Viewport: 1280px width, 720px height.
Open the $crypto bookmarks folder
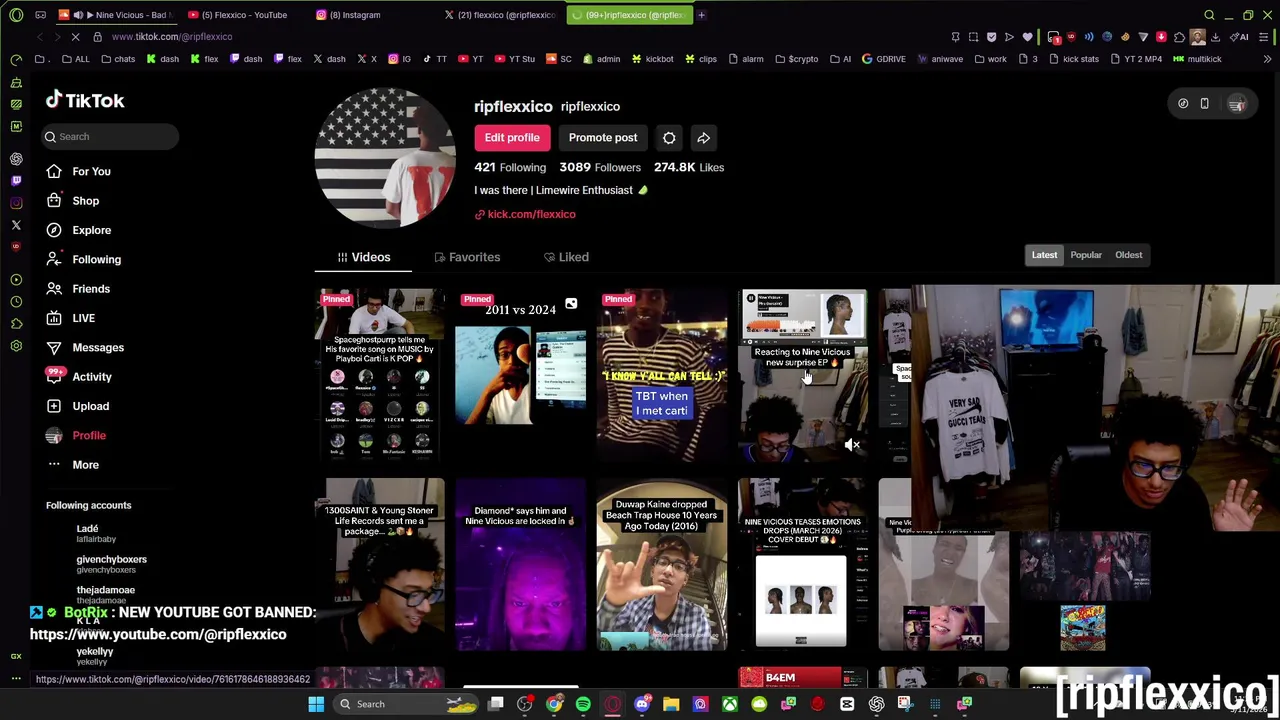(796, 59)
